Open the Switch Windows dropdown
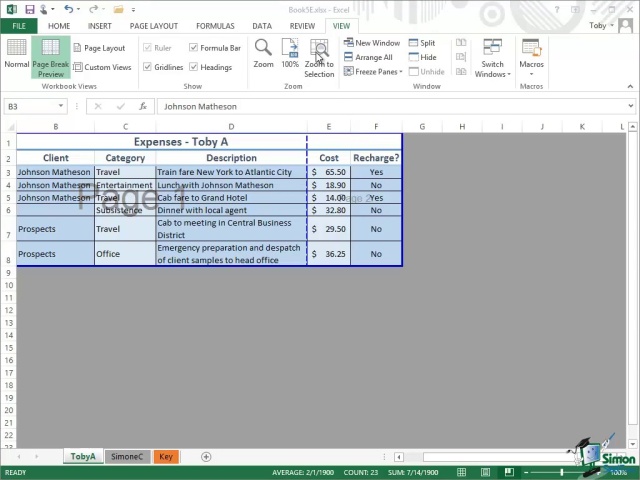The image size is (640, 480). pyautogui.click(x=492, y=58)
